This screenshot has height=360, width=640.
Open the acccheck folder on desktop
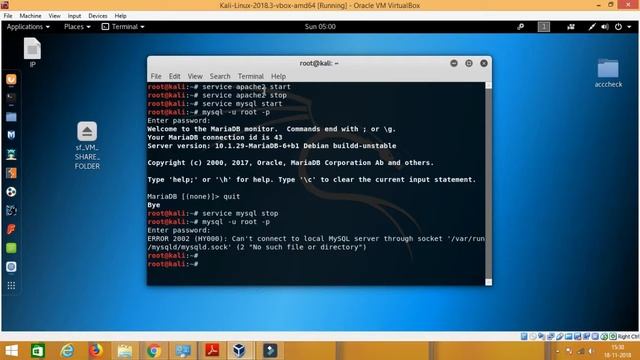608,73
